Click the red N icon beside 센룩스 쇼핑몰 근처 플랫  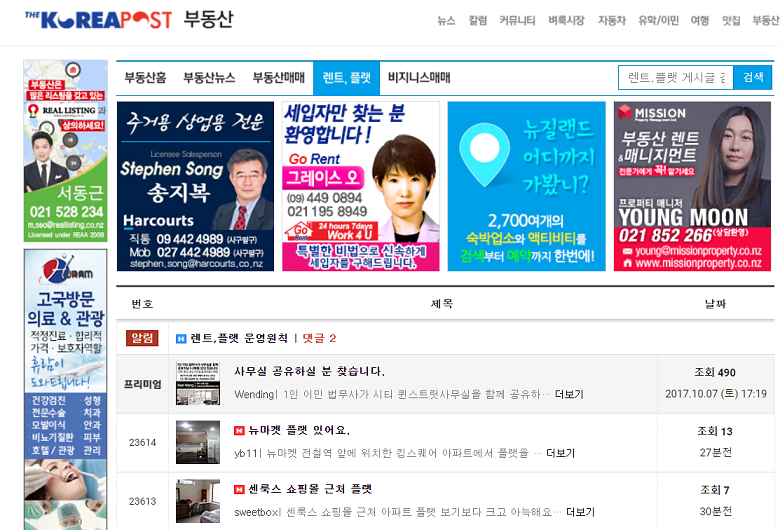(239, 489)
